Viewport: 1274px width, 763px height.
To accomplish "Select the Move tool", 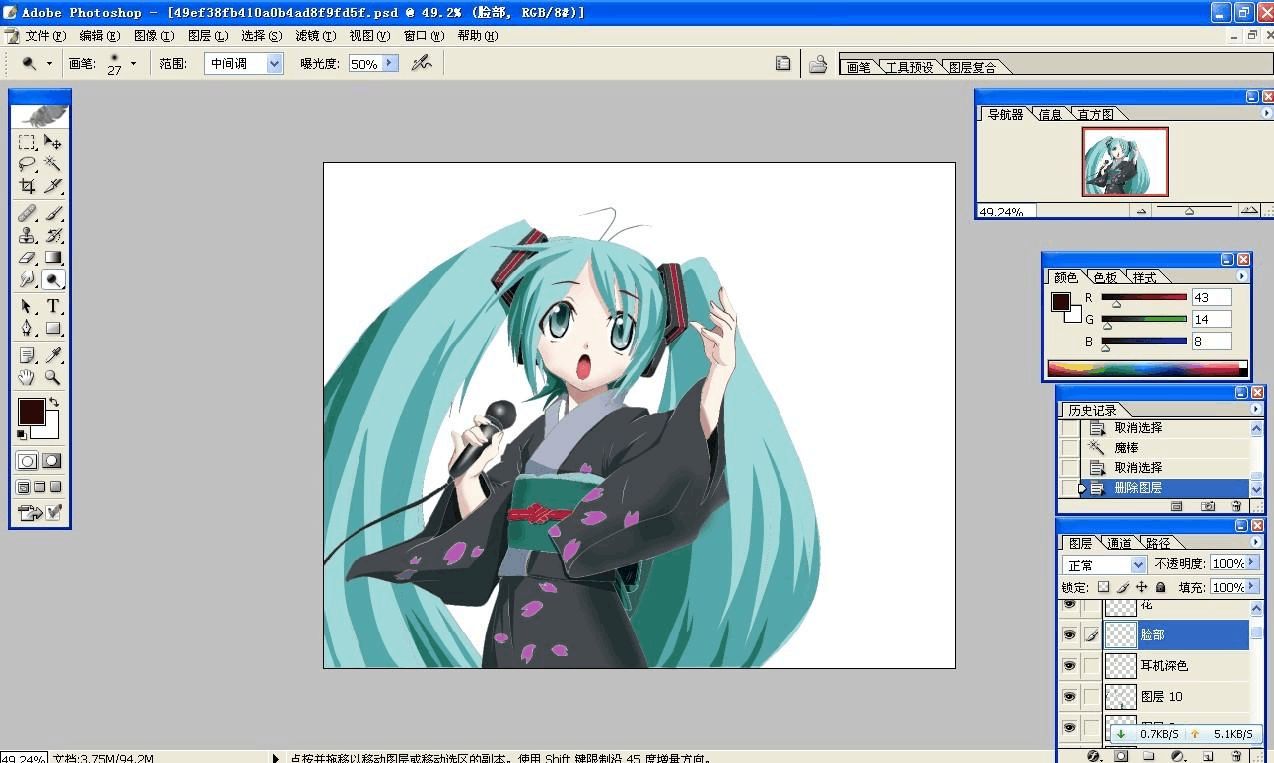I will (53, 142).
